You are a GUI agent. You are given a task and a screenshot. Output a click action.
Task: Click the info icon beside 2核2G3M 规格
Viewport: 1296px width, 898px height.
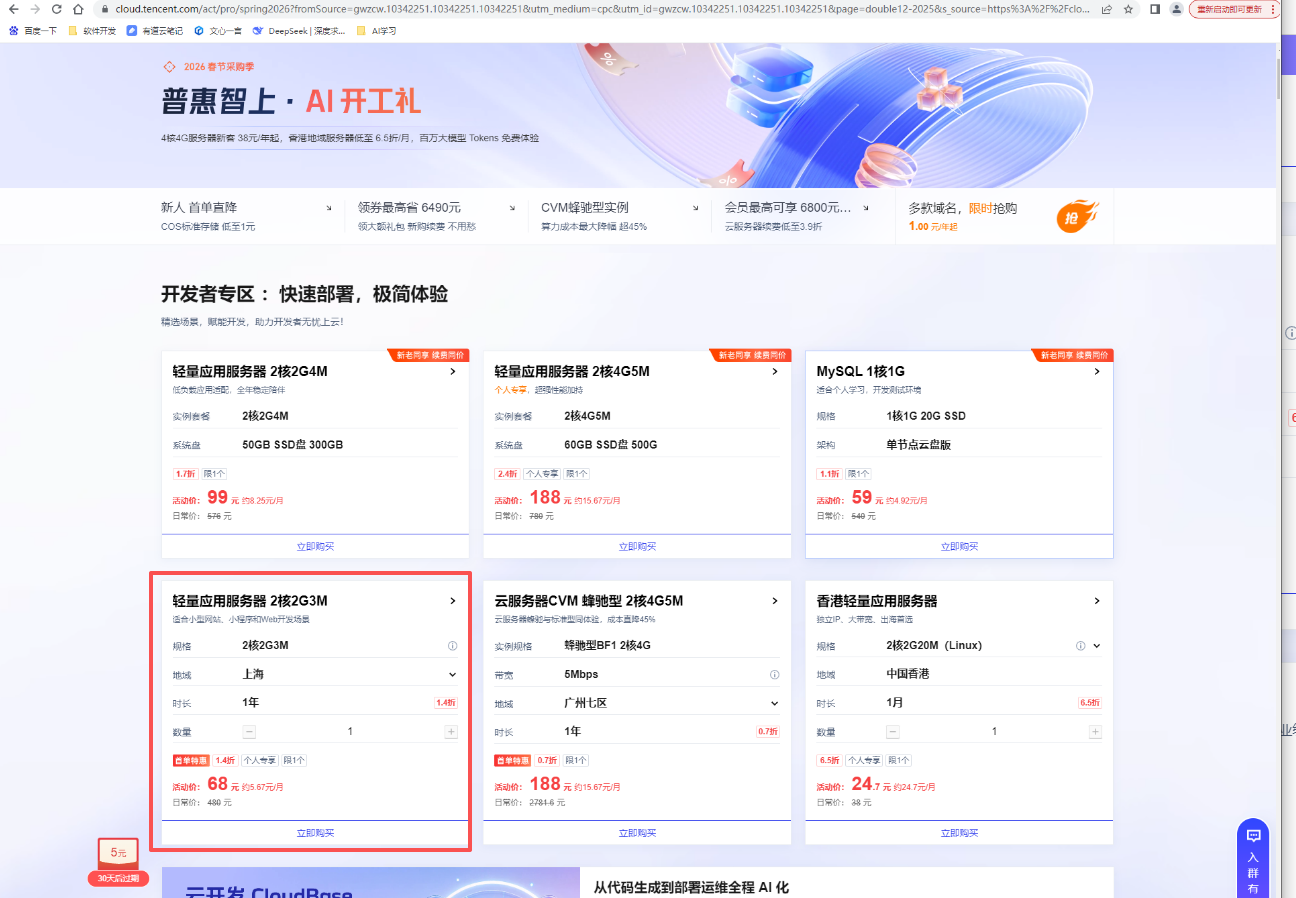coord(452,646)
